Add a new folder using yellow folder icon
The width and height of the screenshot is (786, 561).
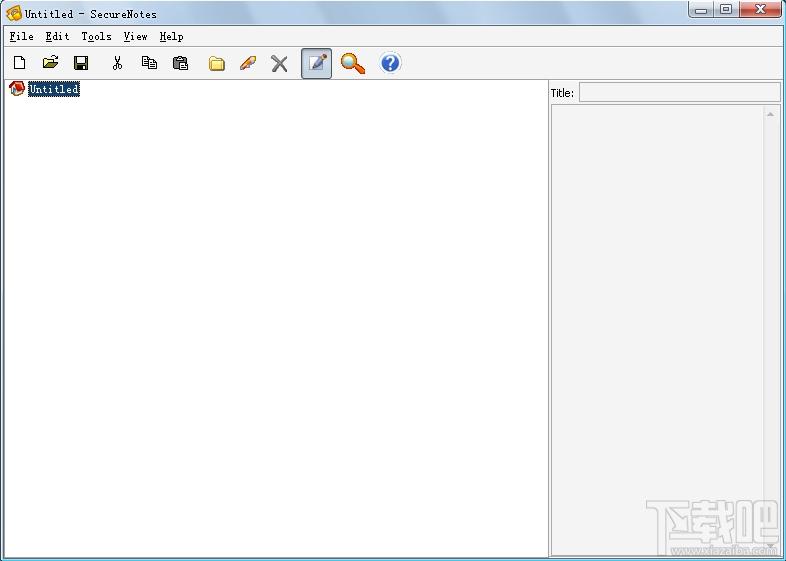[217, 63]
